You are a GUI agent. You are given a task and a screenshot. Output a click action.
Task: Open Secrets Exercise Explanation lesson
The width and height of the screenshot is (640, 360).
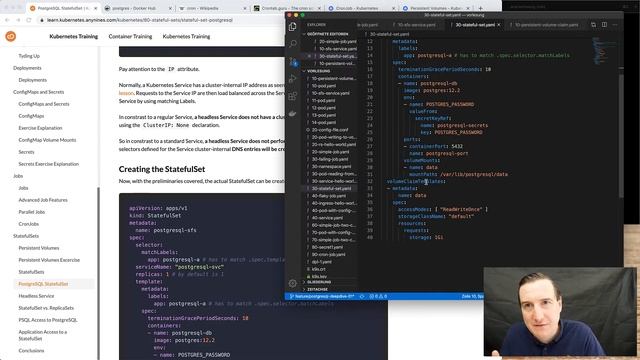[49, 164]
